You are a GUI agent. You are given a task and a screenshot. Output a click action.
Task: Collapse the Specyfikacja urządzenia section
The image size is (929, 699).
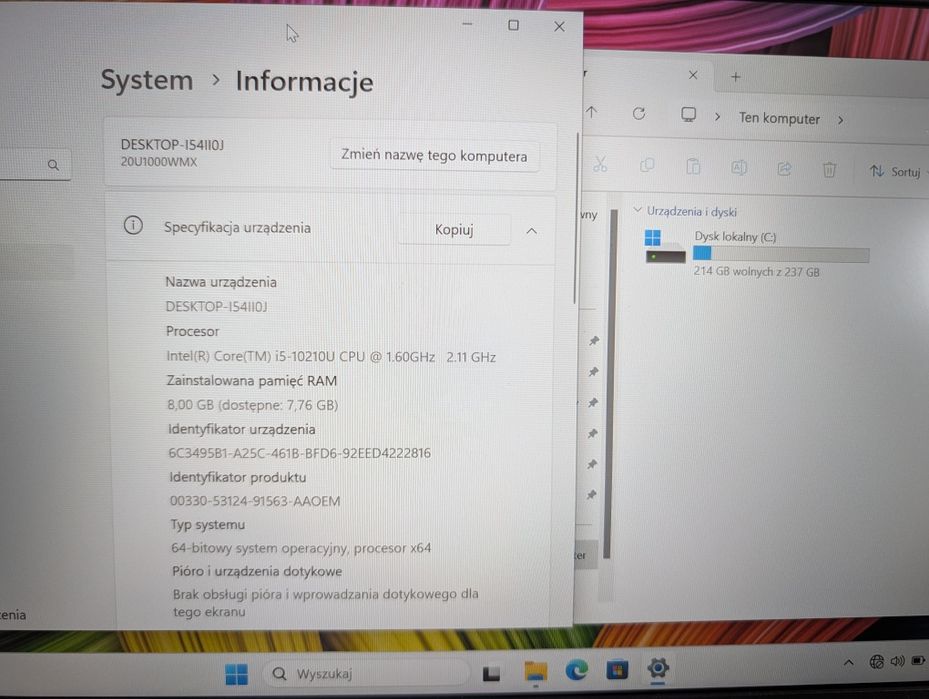coord(531,231)
